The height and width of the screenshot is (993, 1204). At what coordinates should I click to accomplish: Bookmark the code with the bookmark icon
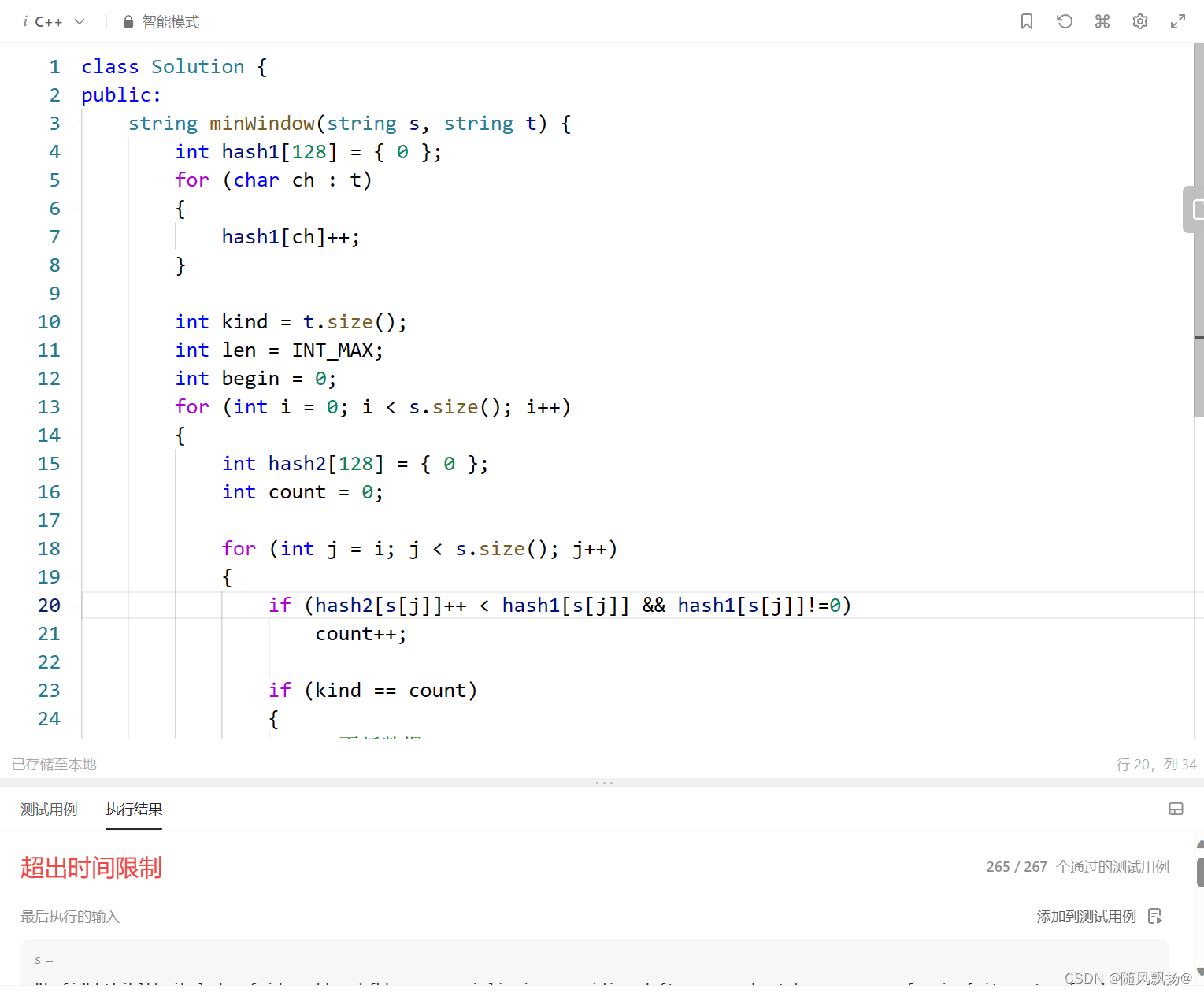click(x=1027, y=21)
